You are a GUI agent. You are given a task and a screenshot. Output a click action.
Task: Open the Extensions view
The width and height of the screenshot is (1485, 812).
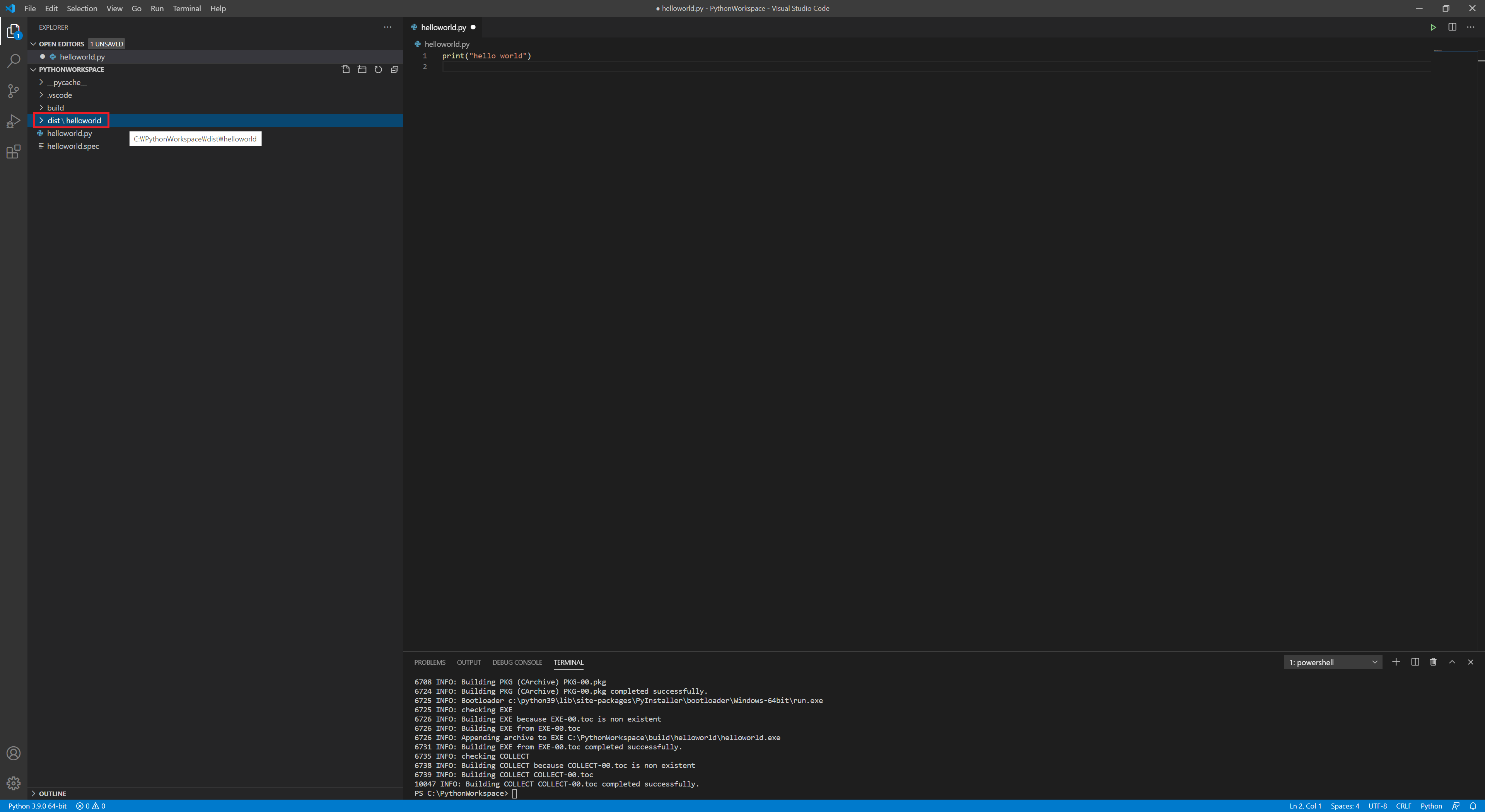13,152
